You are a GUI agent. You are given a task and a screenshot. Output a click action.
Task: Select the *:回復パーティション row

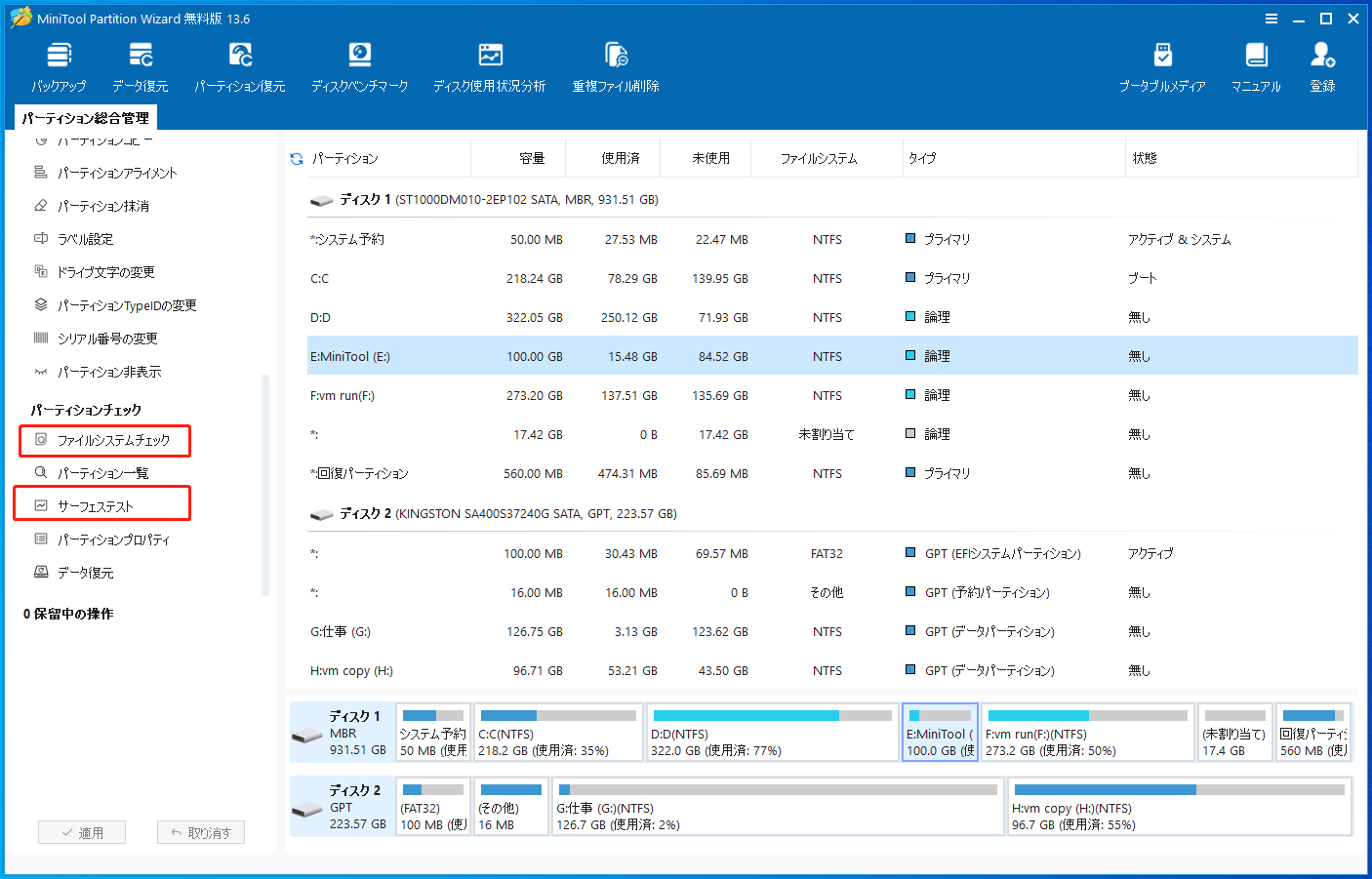tap(832, 473)
